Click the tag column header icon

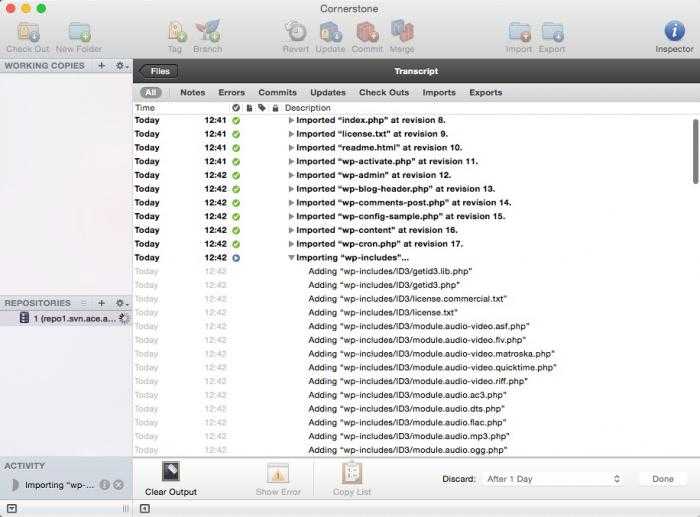point(262,108)
